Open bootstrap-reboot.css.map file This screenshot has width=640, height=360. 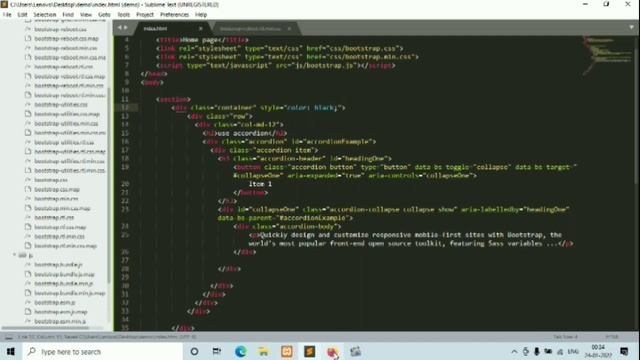point(67,39)
